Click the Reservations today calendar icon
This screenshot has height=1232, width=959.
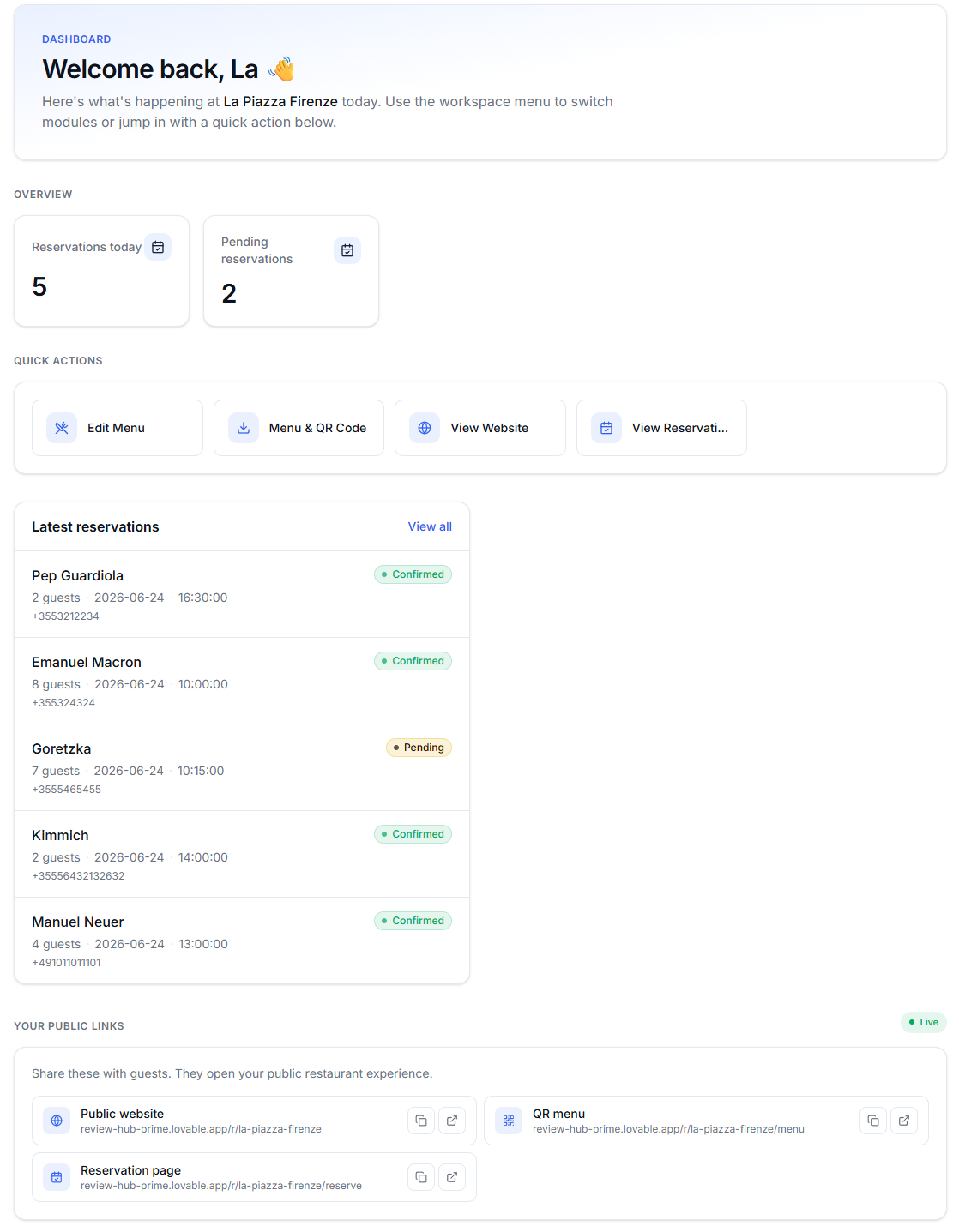pos(158,247)
